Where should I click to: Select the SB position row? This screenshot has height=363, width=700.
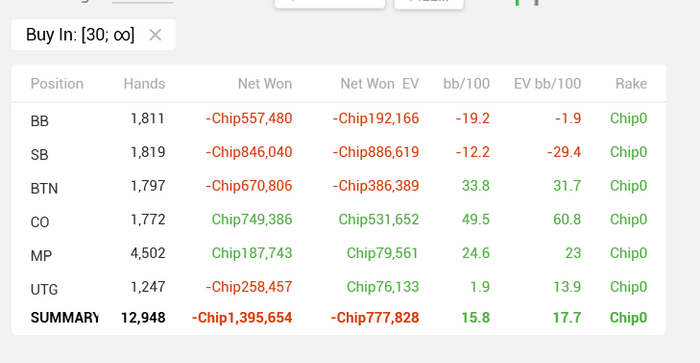(339, 153)
